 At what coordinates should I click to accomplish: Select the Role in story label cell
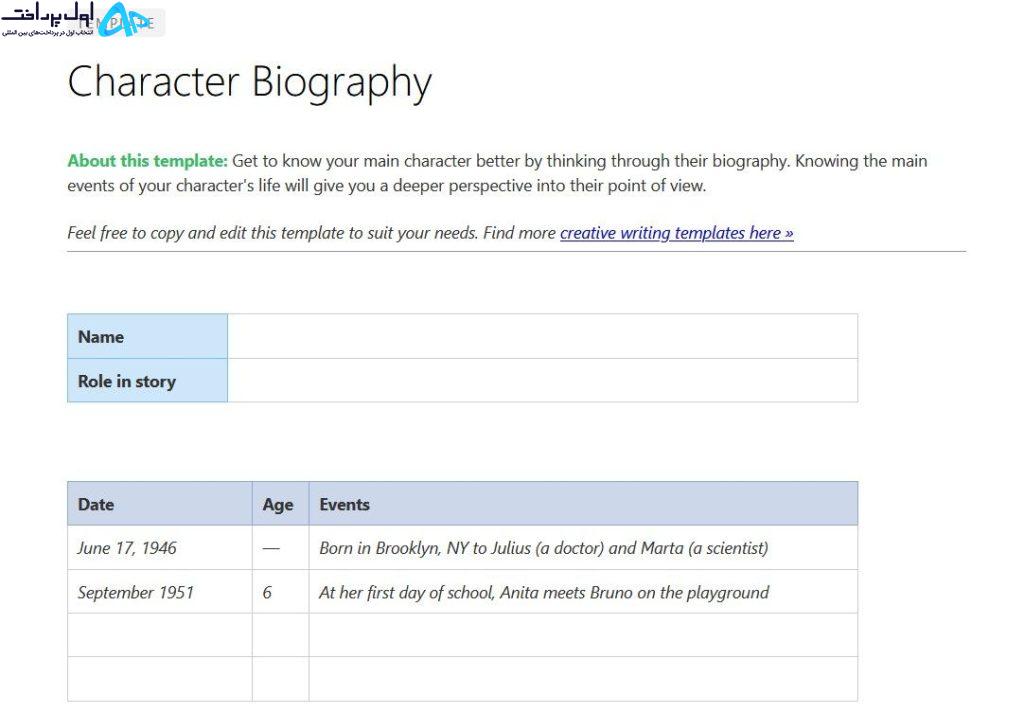(x=148, y=381)
